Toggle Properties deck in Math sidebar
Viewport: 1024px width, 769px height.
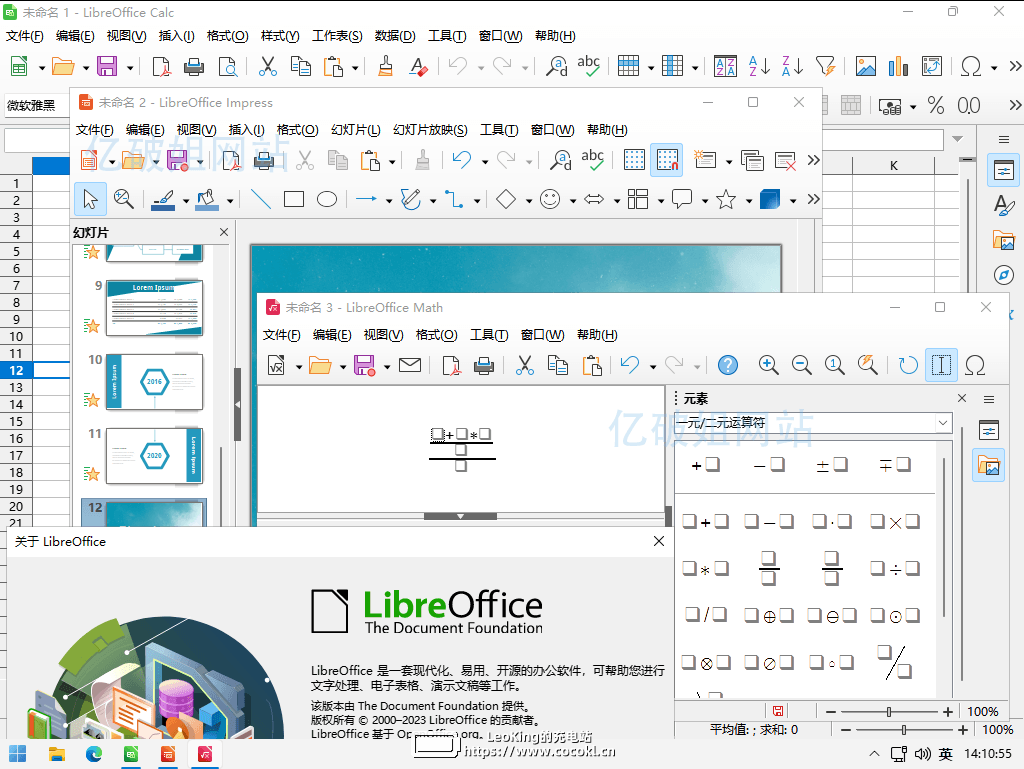989,430
